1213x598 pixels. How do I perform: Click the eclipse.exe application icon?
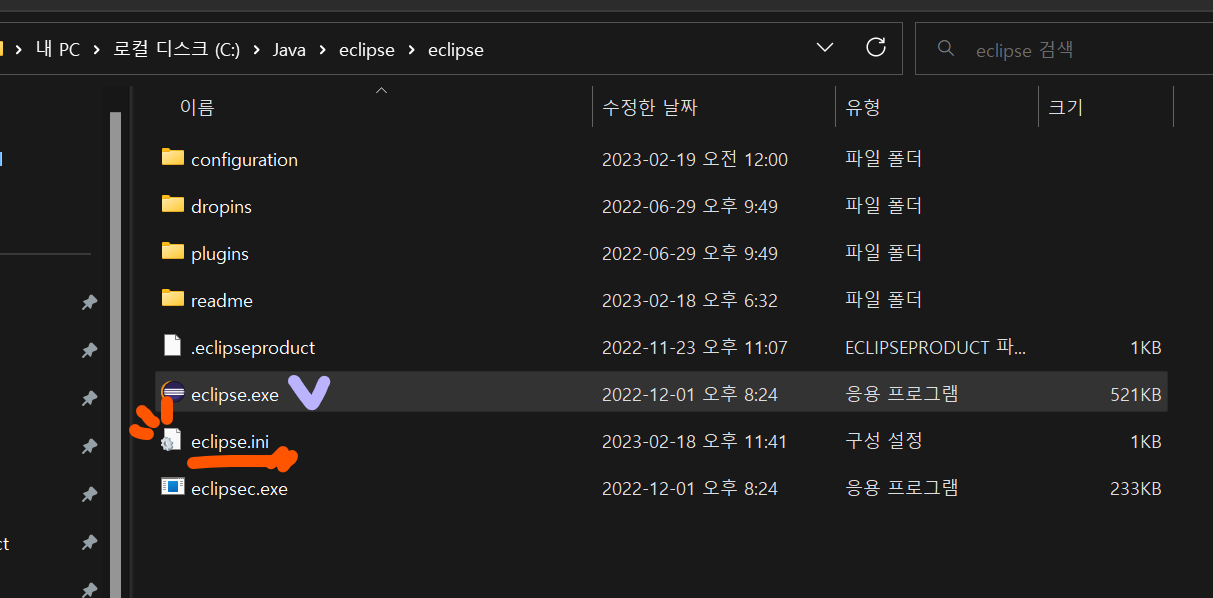pos(173,393)
